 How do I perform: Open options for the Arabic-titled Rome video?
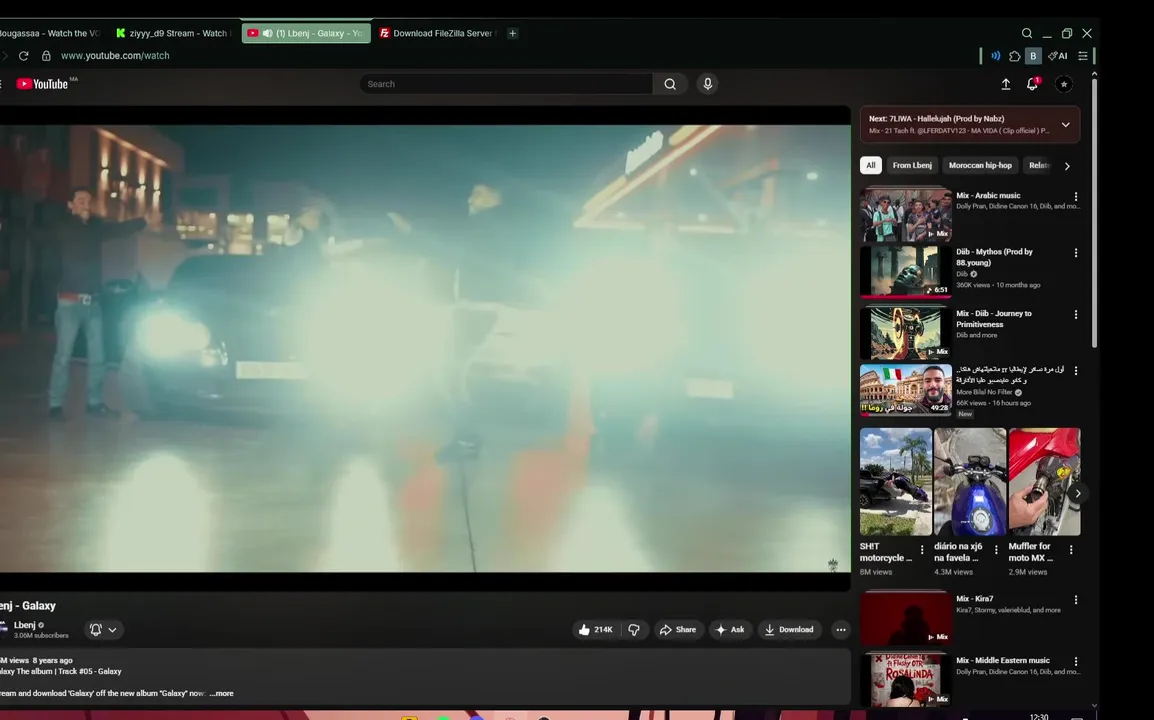1076,370
